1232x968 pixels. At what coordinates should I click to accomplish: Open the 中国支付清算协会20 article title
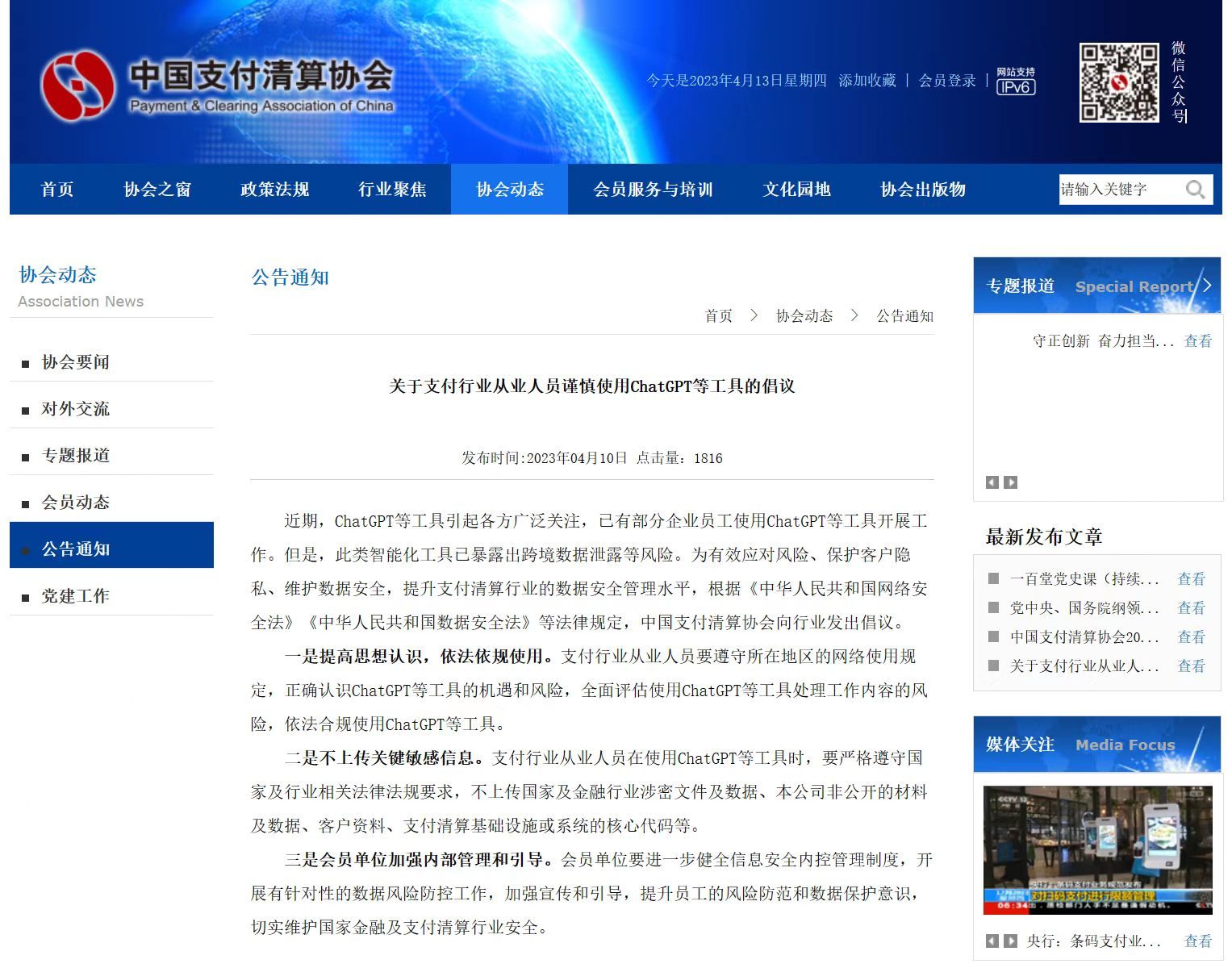pos(1084,637)
